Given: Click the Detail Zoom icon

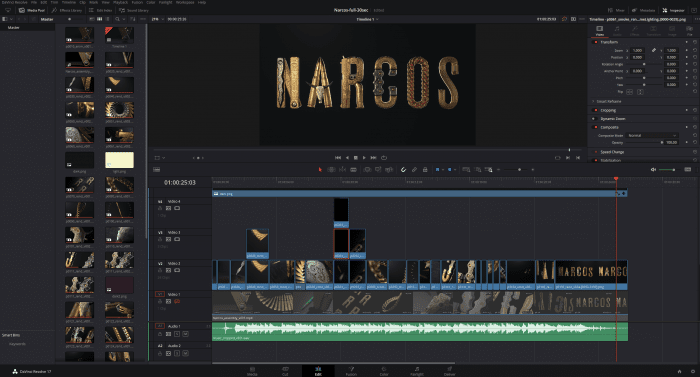Looking at the screenshot, I should (478, 169).
